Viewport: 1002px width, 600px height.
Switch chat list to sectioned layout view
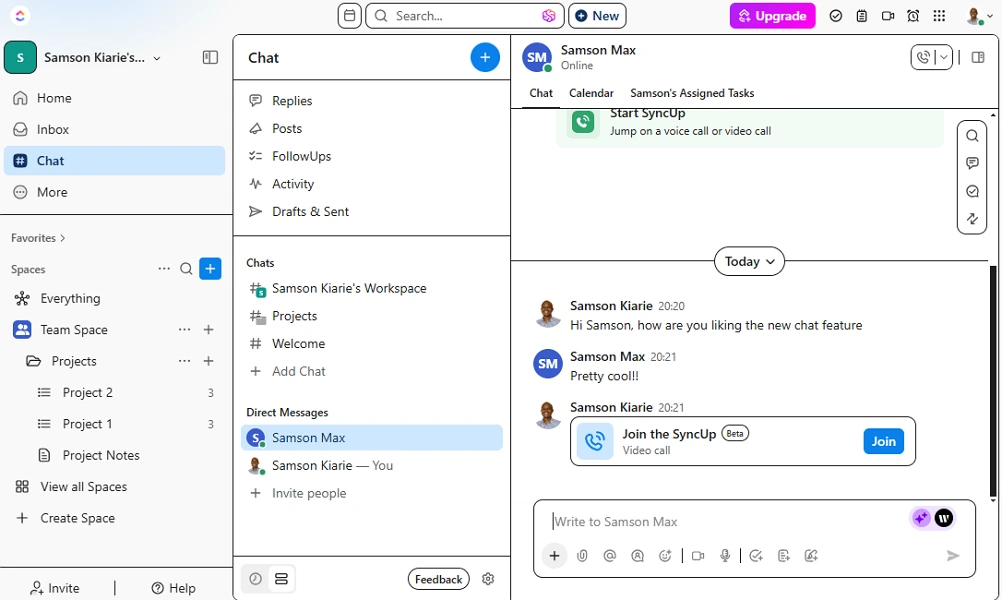(281, 579)
